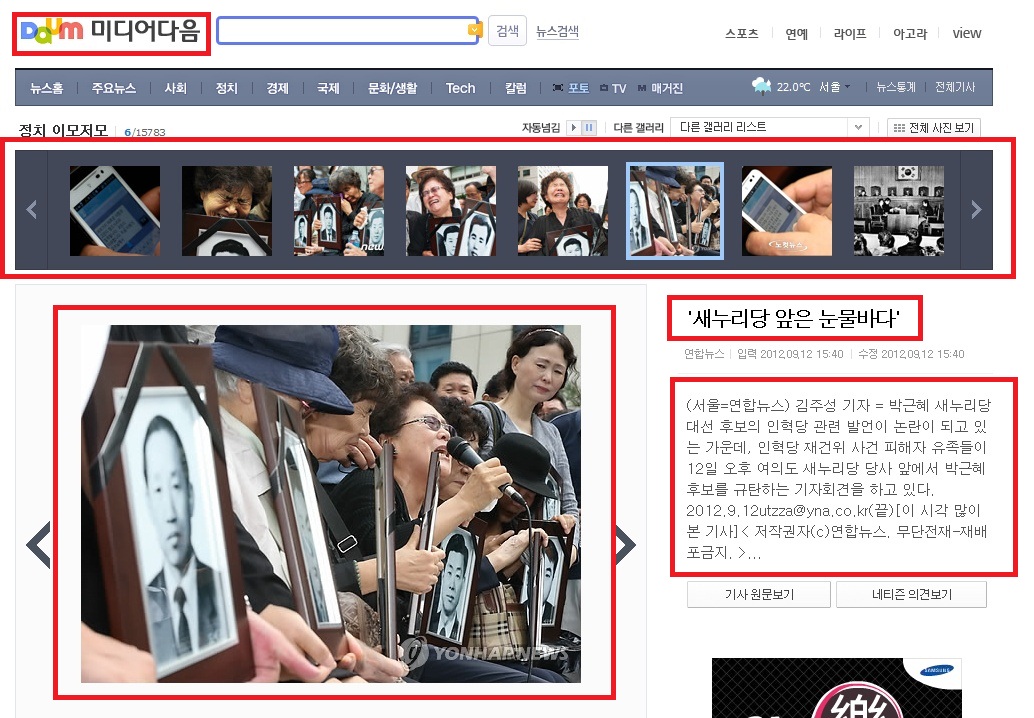Image resolution: width=1034 pixels, height=718 pixels.
Task: Select 주요뉴스 menu item
Action: tap(113, 88)
